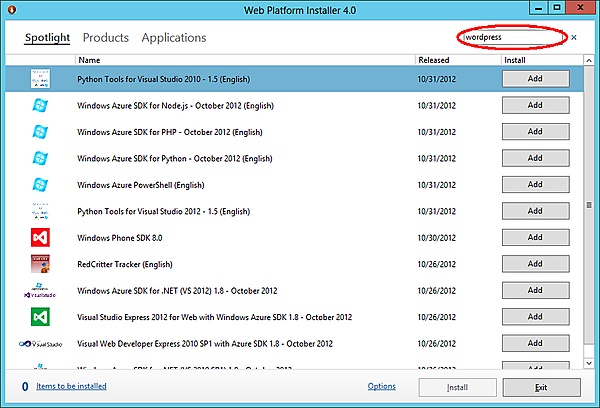
Task: Switch to the Products tab
Action: click(105, 38)
